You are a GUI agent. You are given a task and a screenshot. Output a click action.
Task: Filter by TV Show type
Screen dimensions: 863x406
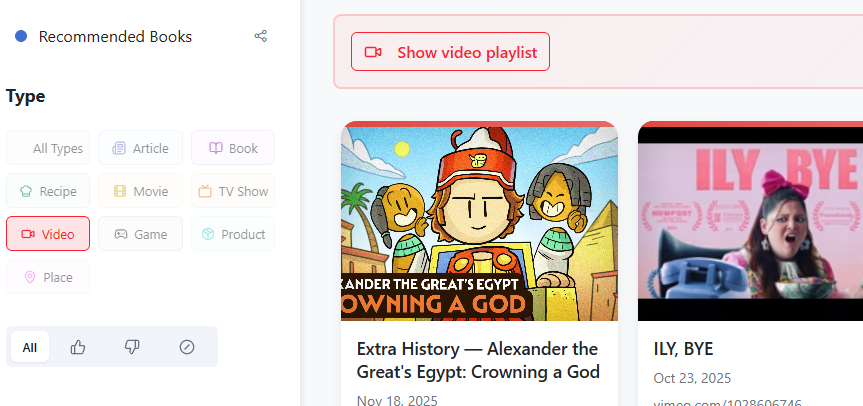click(232, 191)
